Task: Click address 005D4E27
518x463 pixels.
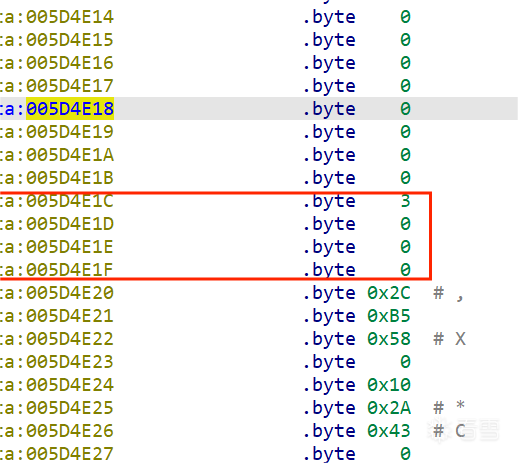Action: [70, 454]
